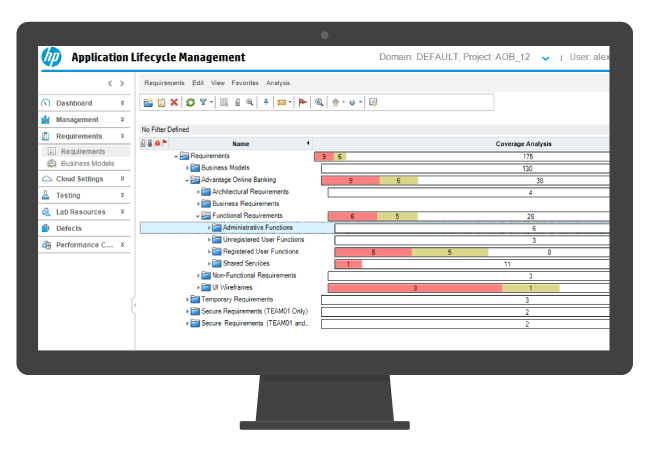Click the red alert column header icon

coord(158,143)
